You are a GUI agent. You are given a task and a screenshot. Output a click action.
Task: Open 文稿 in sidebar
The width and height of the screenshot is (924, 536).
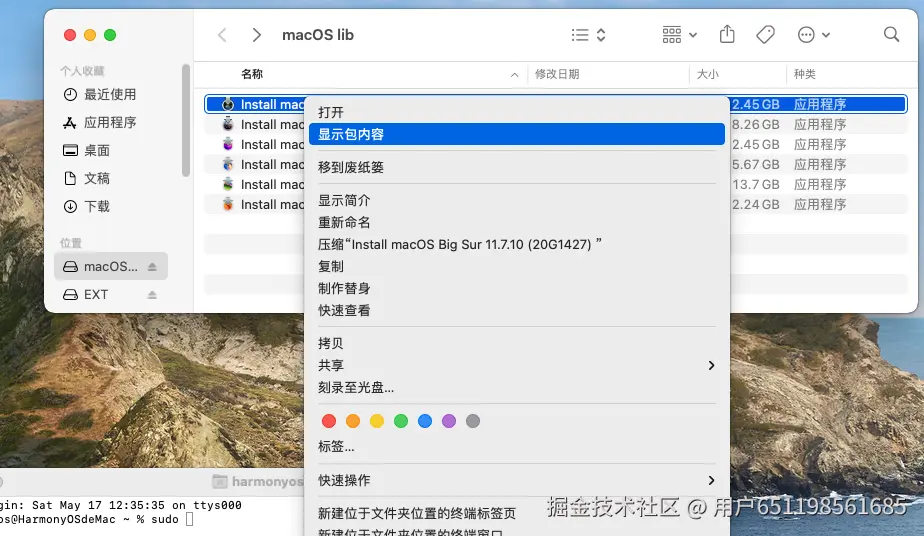tap(87, 178)
